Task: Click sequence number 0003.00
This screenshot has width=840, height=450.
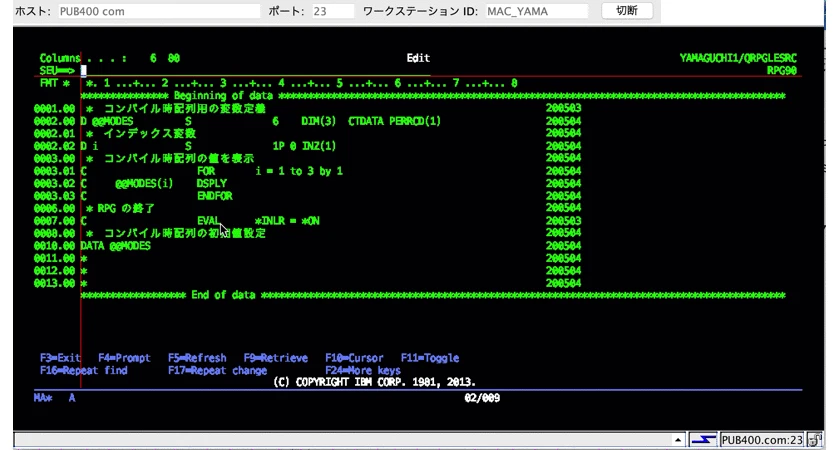Action: (54, 159)
